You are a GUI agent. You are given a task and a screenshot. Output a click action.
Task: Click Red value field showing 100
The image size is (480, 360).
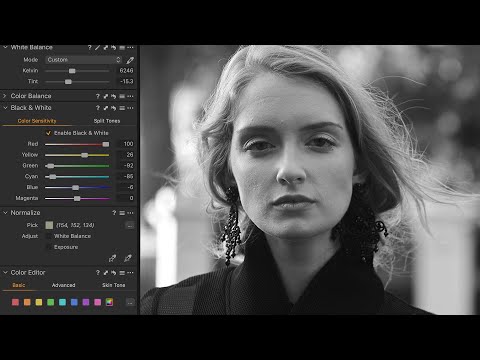pyautogui.click(x=126, y=144)
